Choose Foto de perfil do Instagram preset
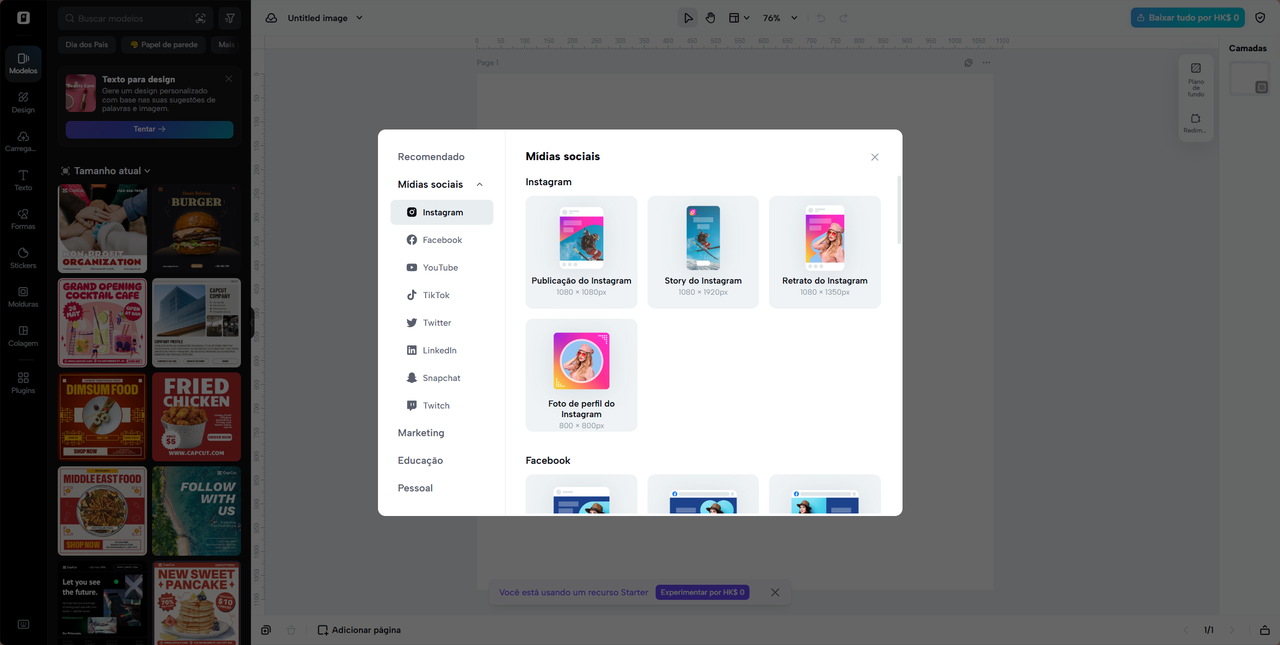Viewport: 1280px width, 645px height. (581, 375)
